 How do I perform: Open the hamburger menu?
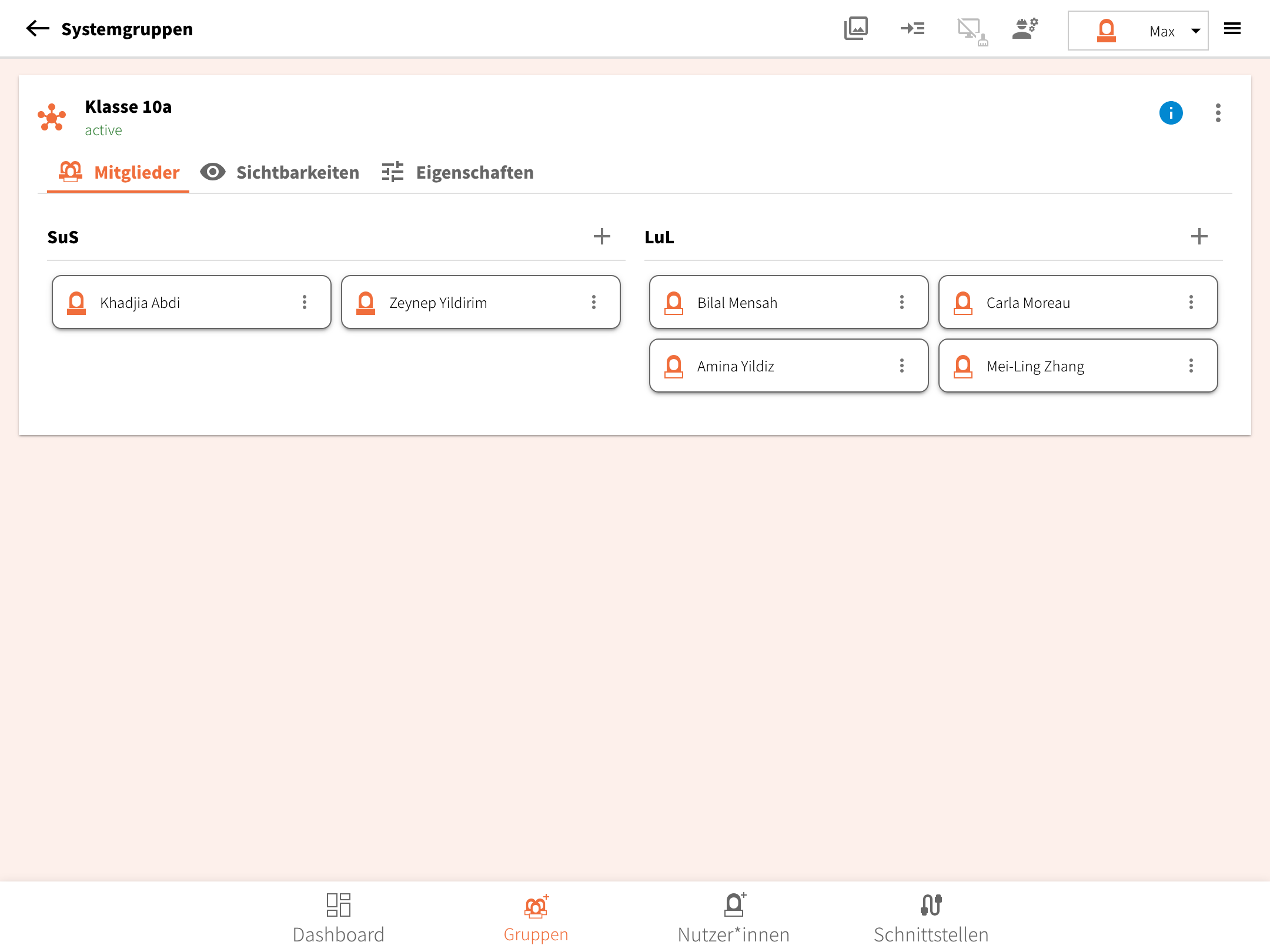click(x=1232, y=28)
